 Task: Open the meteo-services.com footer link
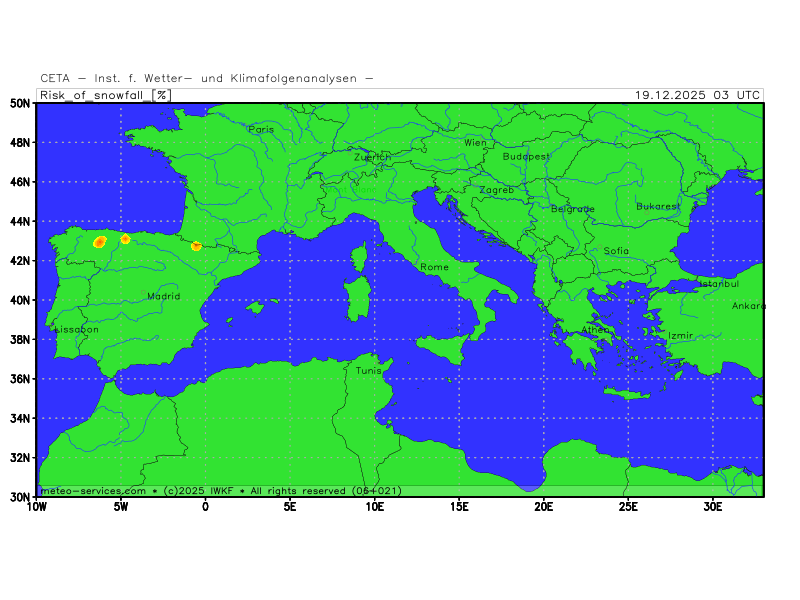click(x=93, y=491)
